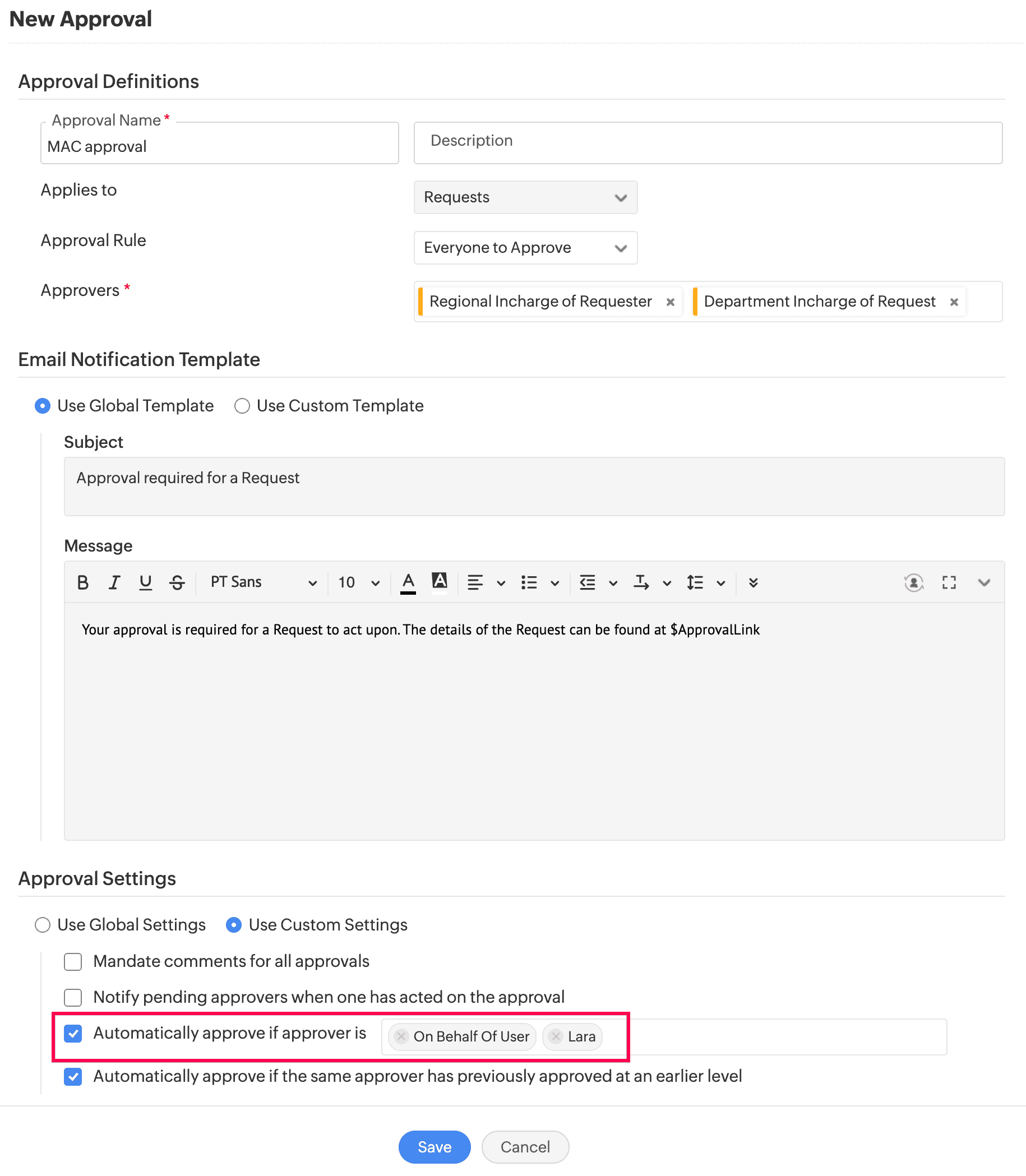
Task: Remove the Lara approver token
Action: (555, 1036)
